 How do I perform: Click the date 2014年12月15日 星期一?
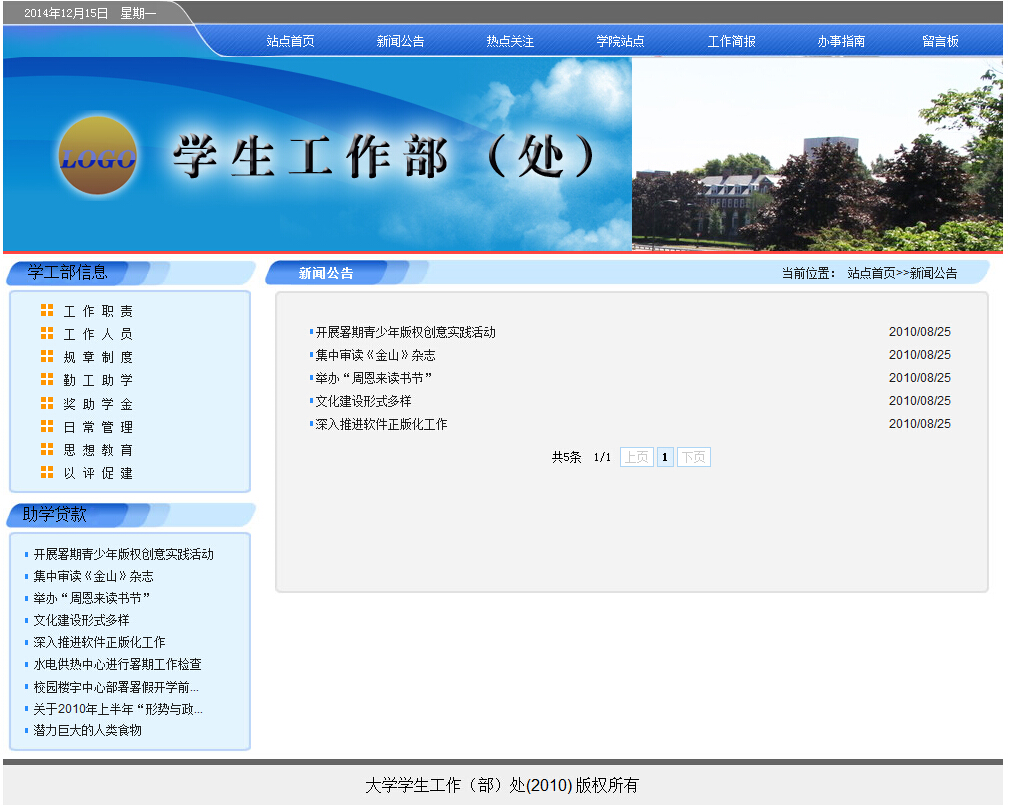click(90, 13)
